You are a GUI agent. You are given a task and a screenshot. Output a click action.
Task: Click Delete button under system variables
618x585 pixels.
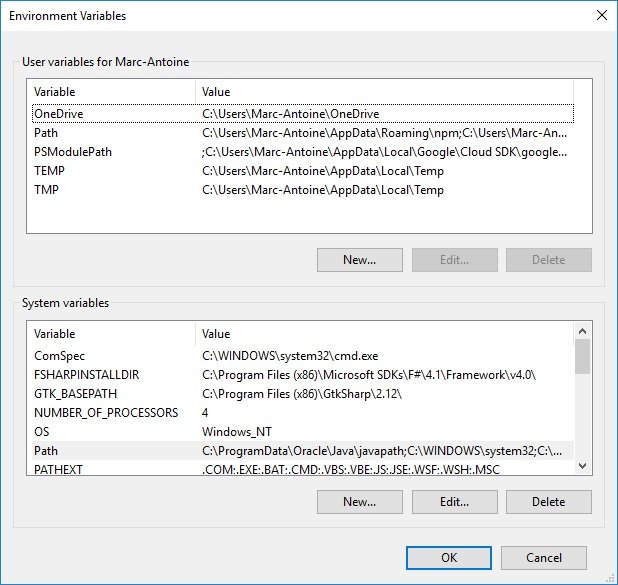(x=548, y=502)
